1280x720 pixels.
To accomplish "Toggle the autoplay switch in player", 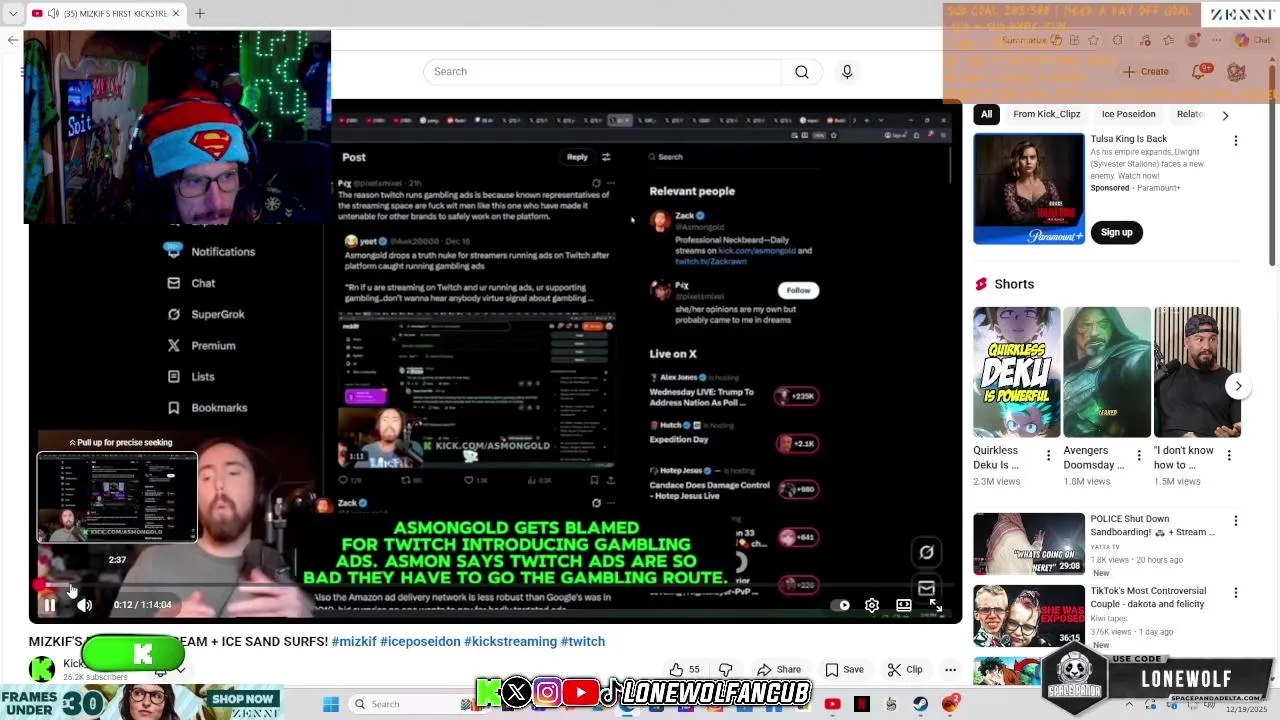I will point(841,605).
